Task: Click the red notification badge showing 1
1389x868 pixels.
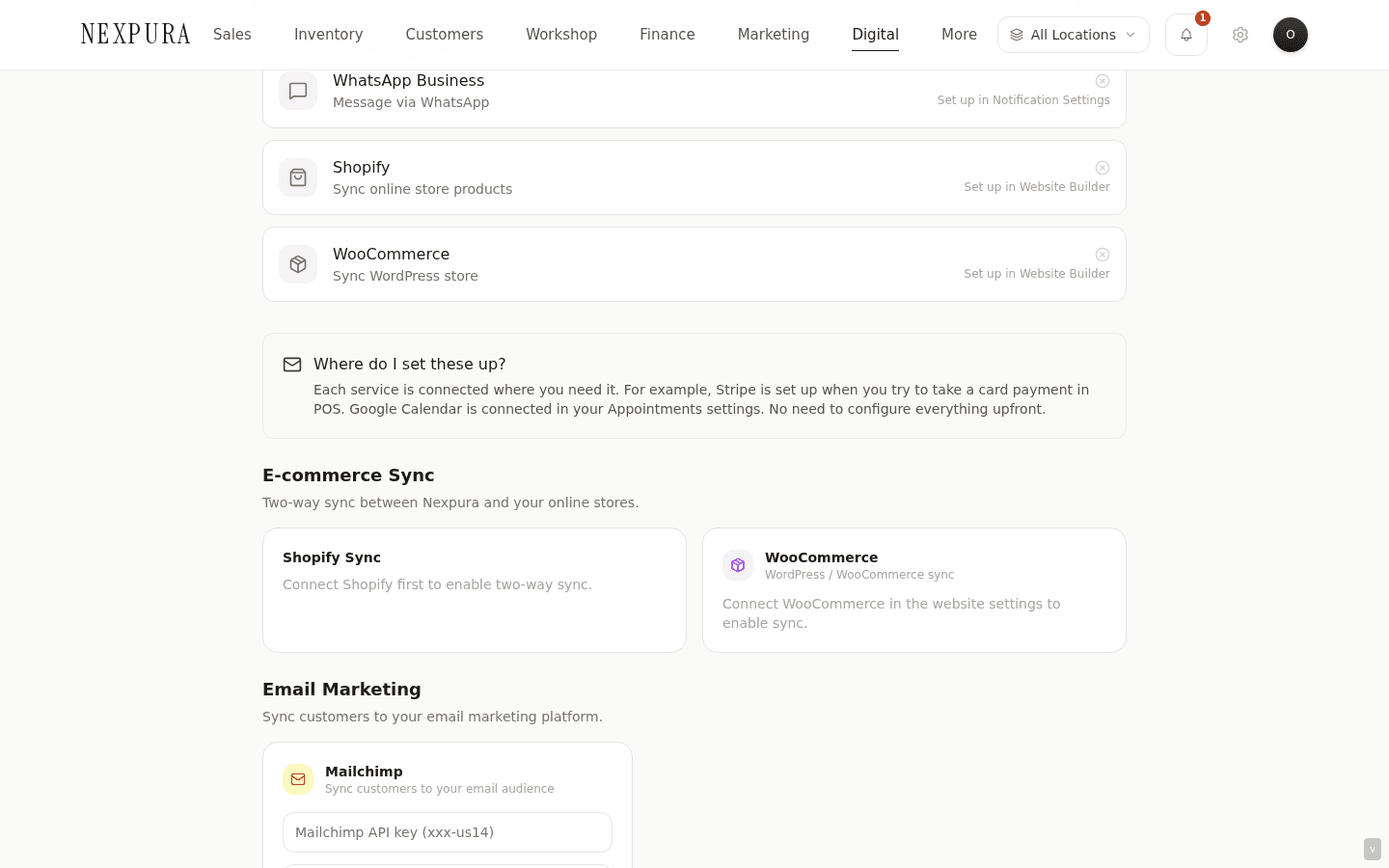Action: pyautogui.click(x=1203, y=18)
